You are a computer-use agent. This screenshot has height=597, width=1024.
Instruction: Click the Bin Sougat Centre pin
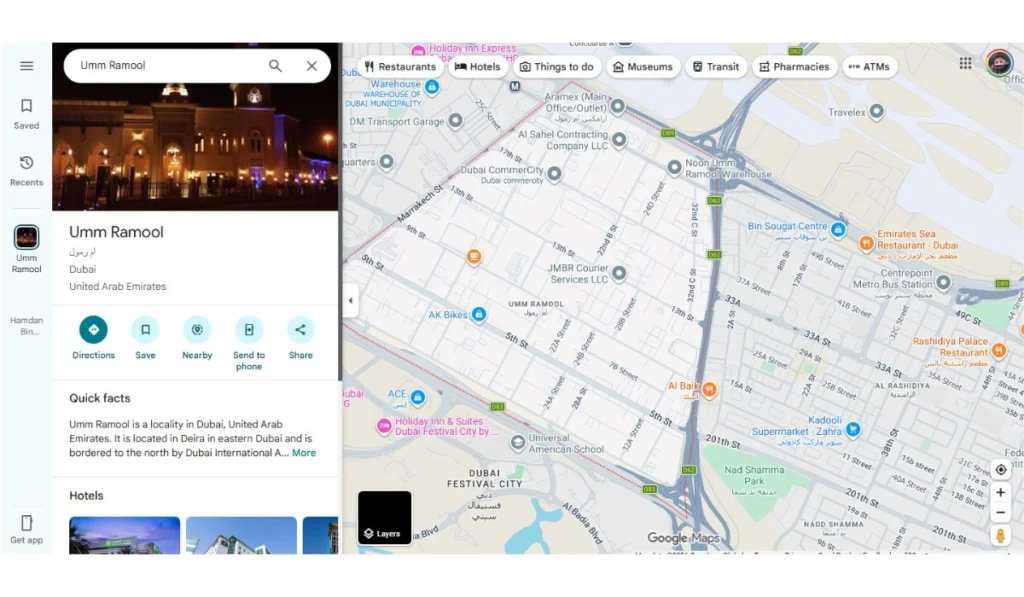point(838,229)
